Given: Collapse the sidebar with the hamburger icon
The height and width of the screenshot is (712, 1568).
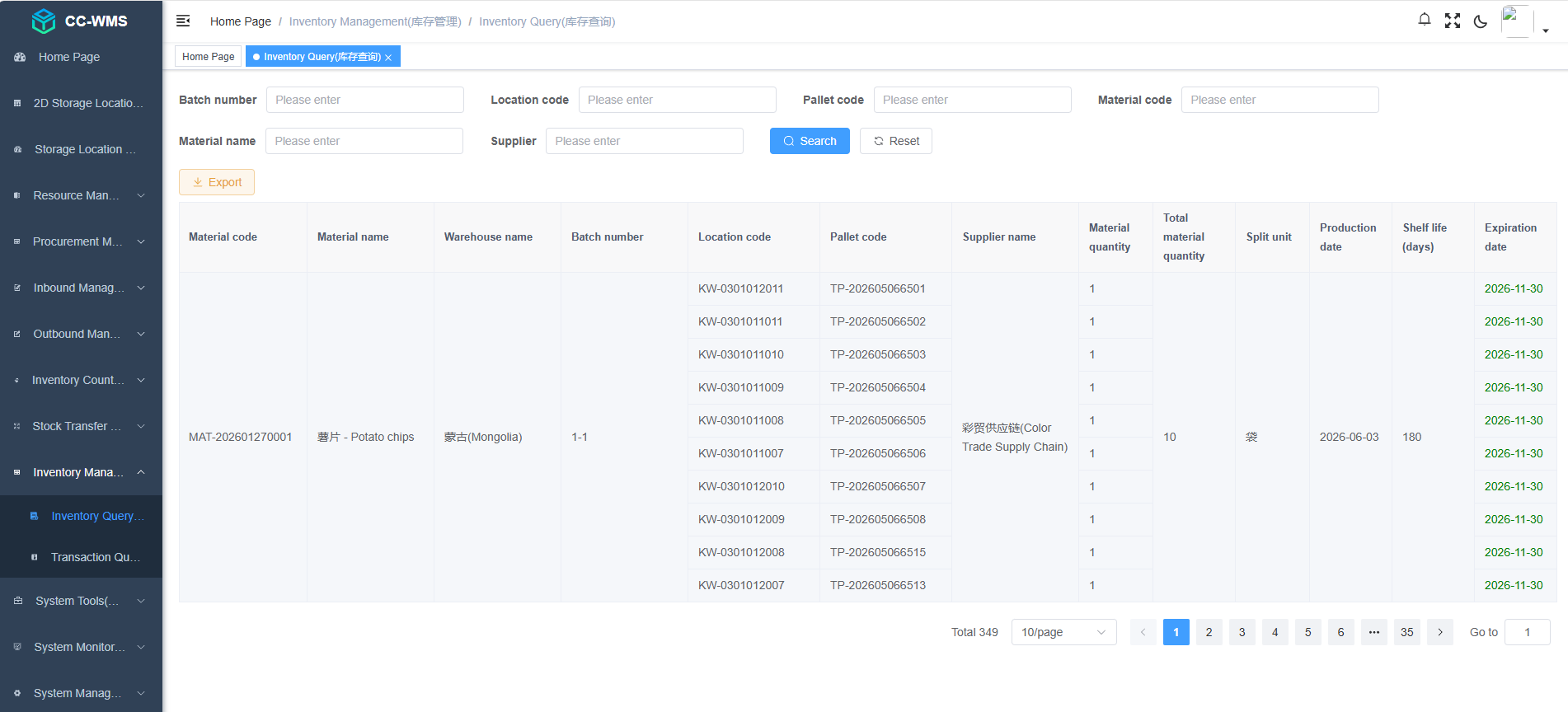Looking at the screenshot, I should pyautogui.click(x=183, y=21).
